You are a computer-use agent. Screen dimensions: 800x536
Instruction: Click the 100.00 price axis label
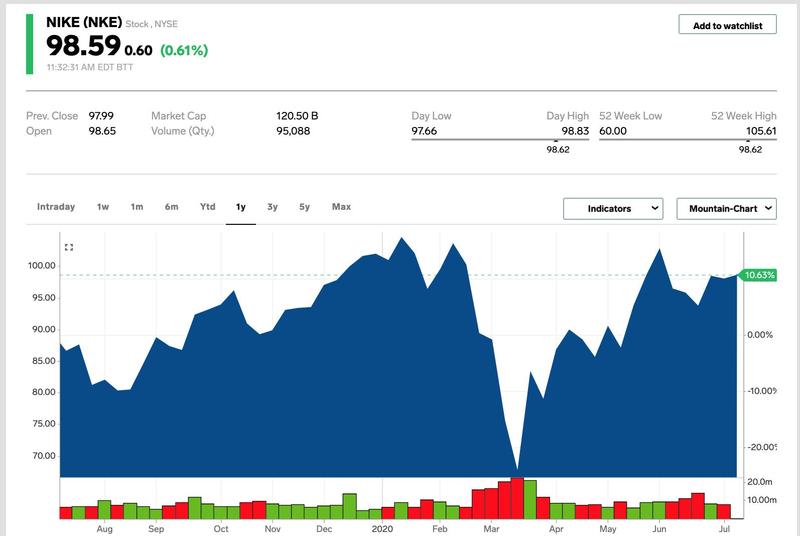(42, 266)
